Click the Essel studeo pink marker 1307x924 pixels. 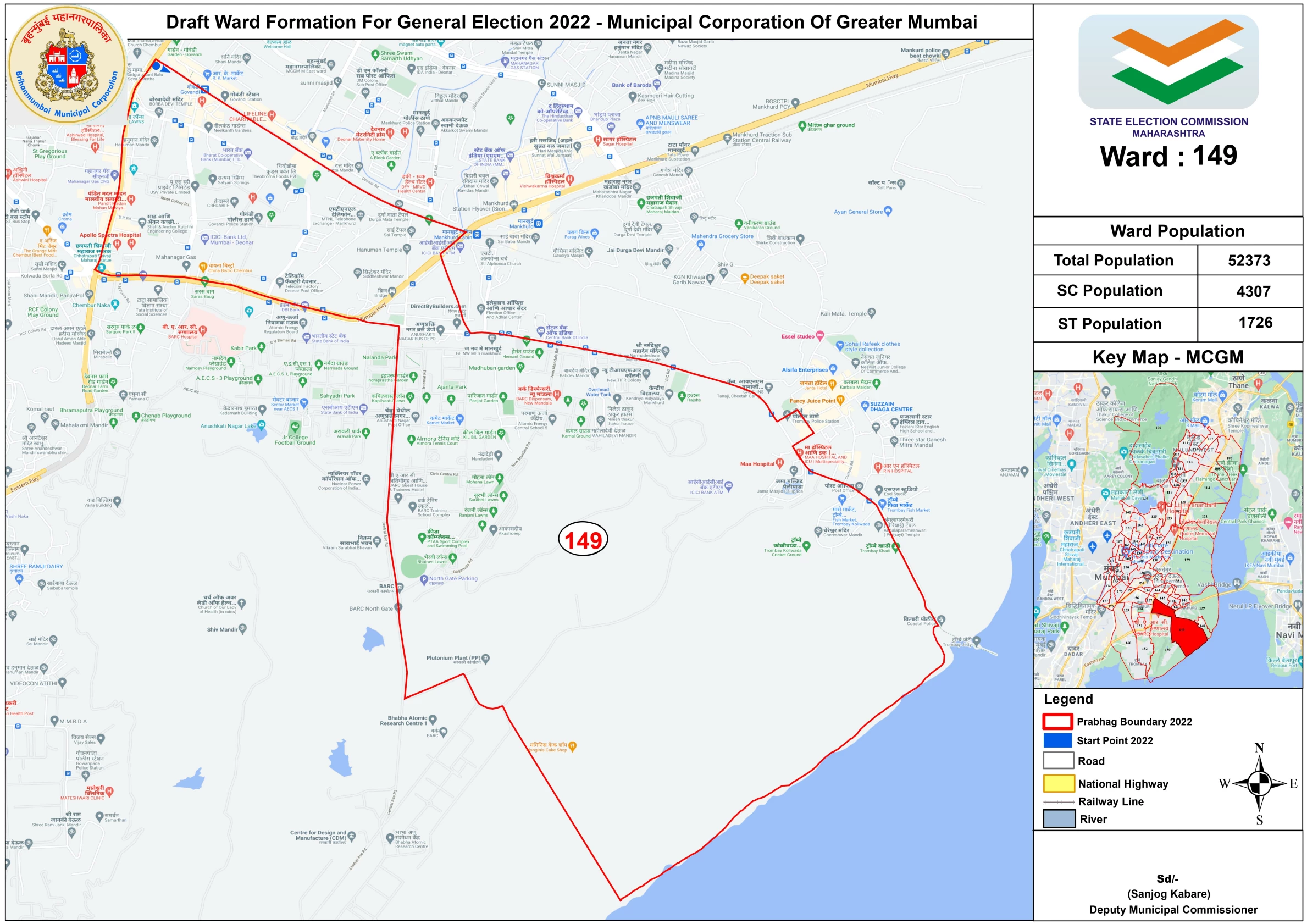[819, 335]
